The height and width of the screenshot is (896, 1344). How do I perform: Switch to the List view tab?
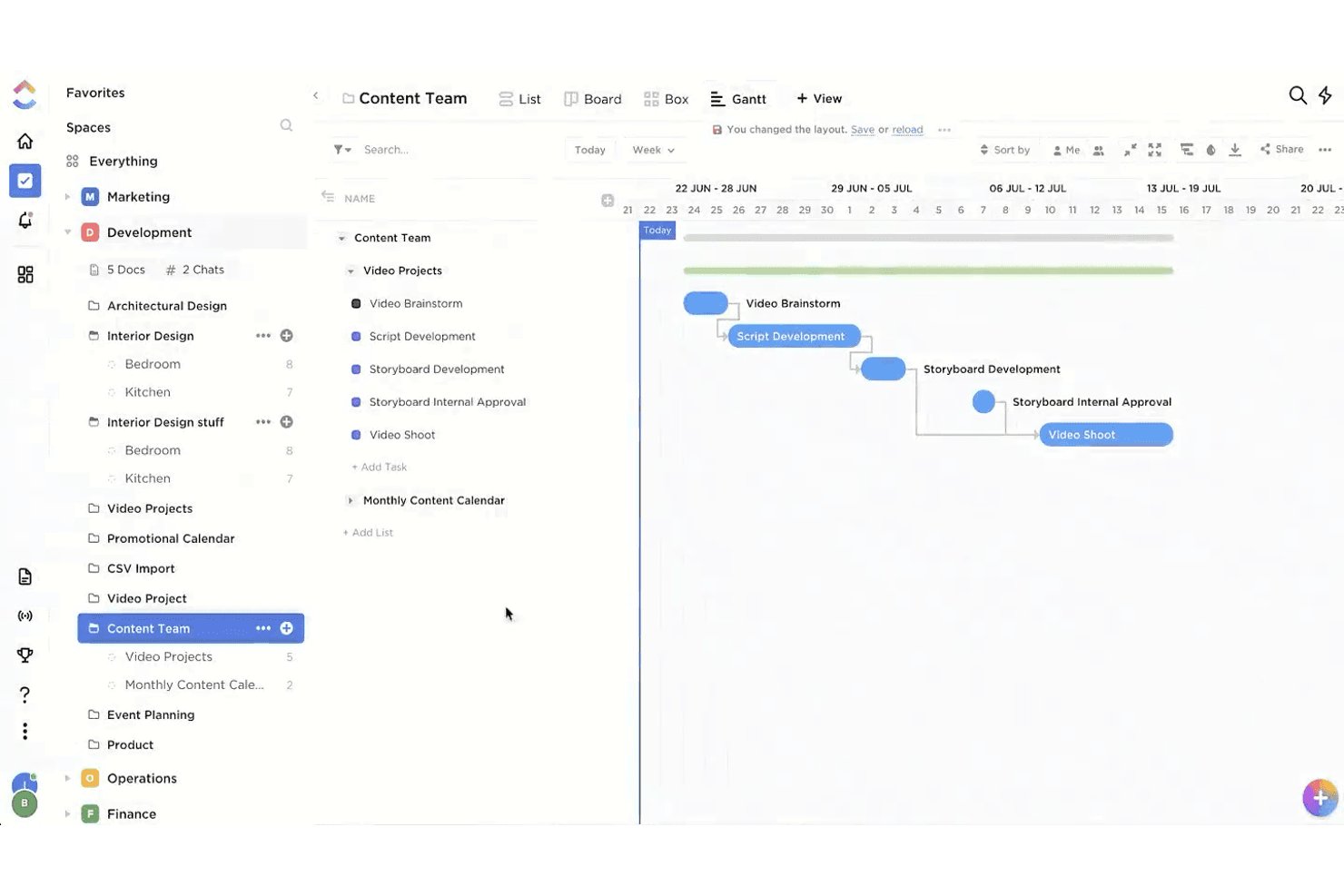click(519, 99)
